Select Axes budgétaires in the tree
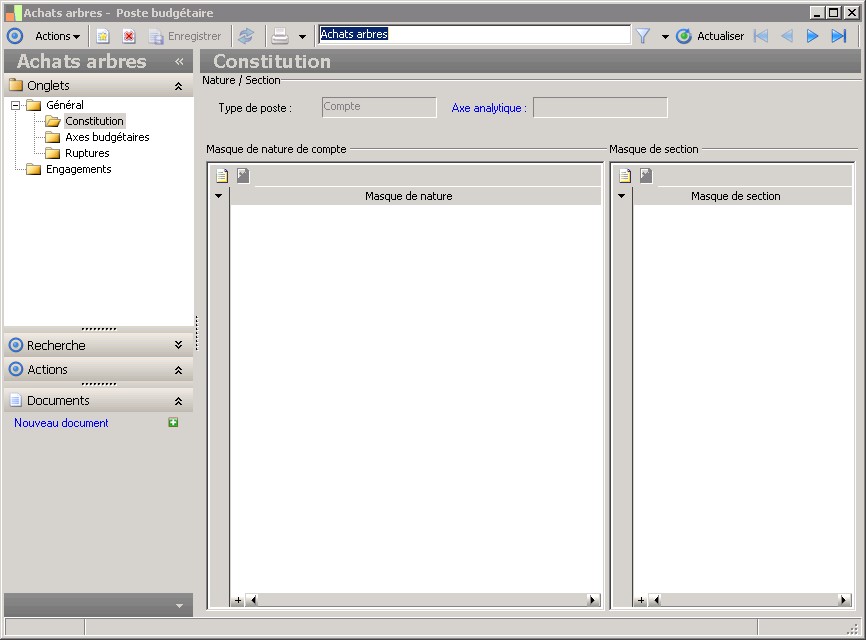 pos(107,137)
